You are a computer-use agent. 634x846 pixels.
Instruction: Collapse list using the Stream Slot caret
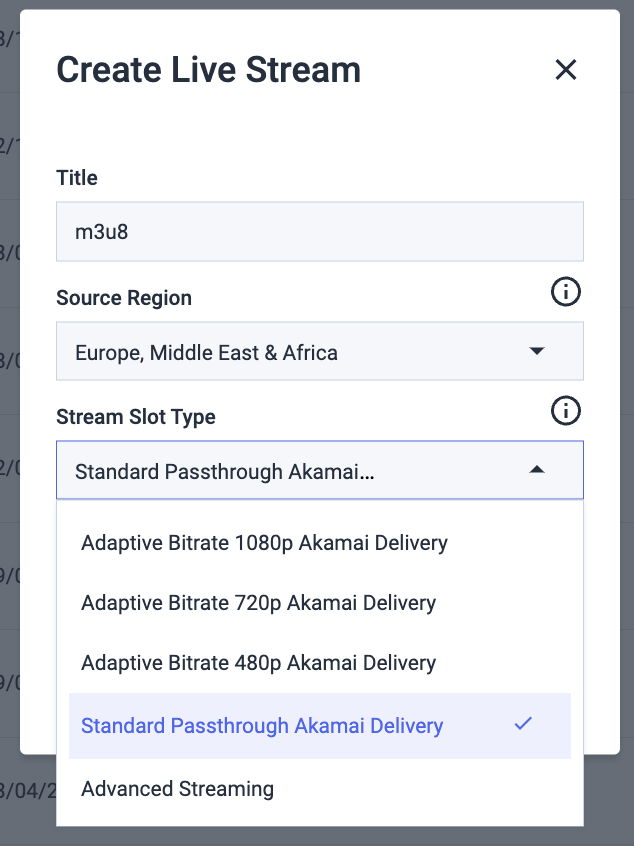pyautogui.click(x=536, y=469)
